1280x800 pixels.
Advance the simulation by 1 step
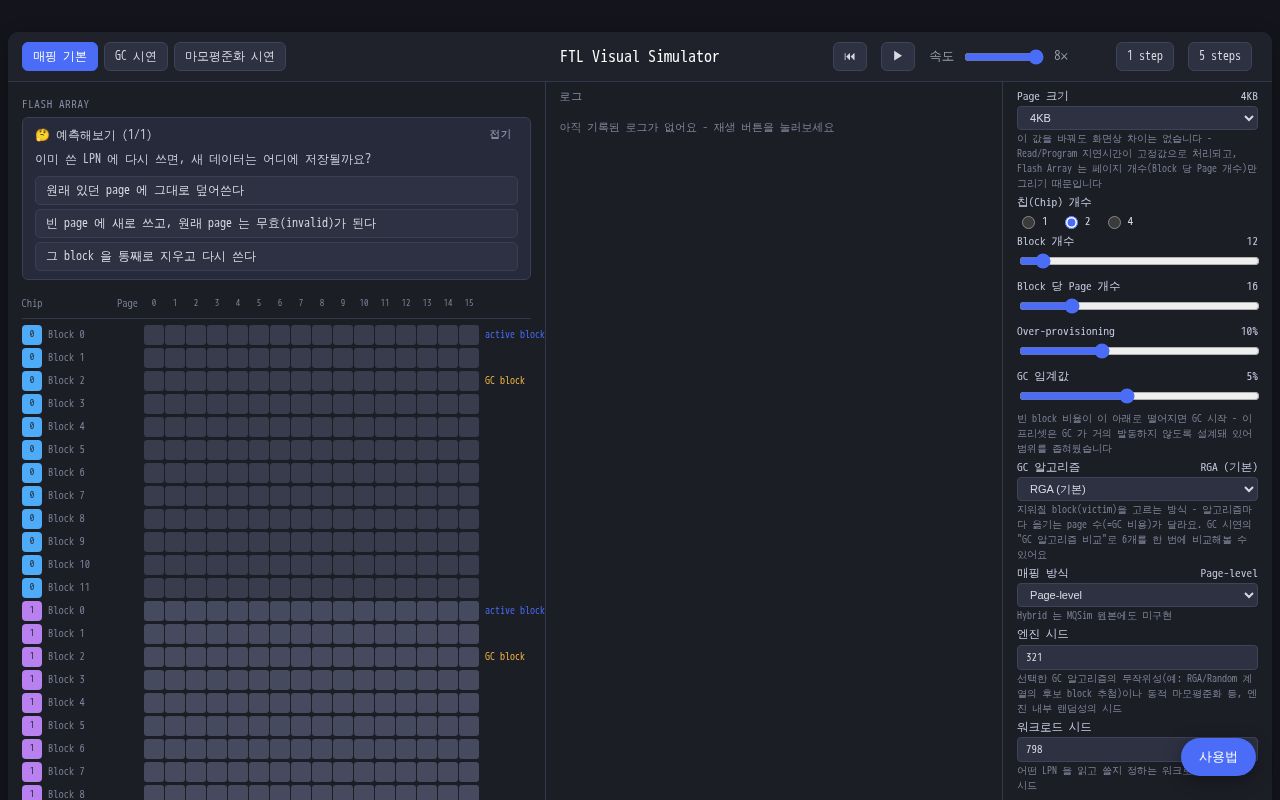coord(1145,56)
